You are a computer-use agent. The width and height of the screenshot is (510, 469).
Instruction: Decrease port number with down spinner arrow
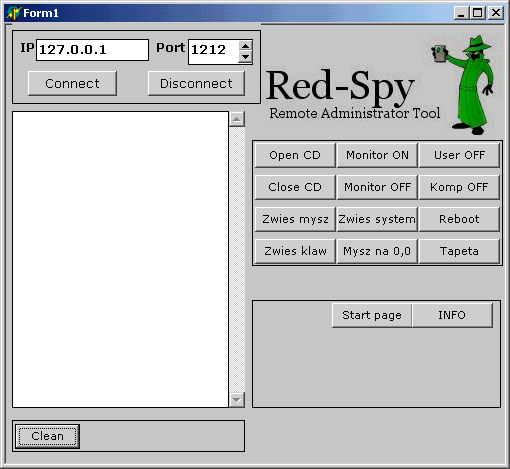[x=246, y=57]
